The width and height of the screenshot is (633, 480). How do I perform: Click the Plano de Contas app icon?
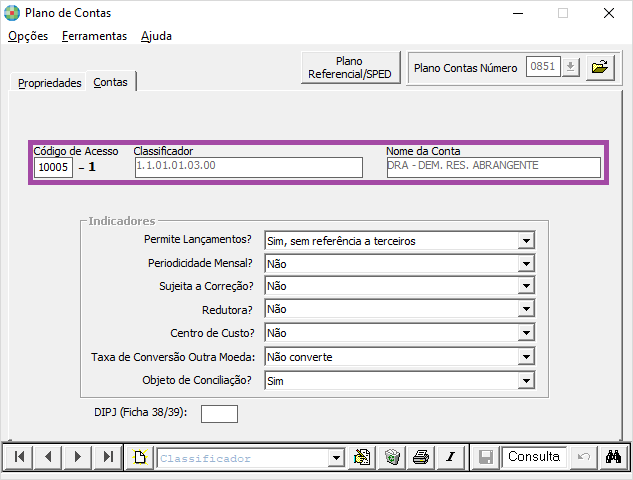[12, 13]
